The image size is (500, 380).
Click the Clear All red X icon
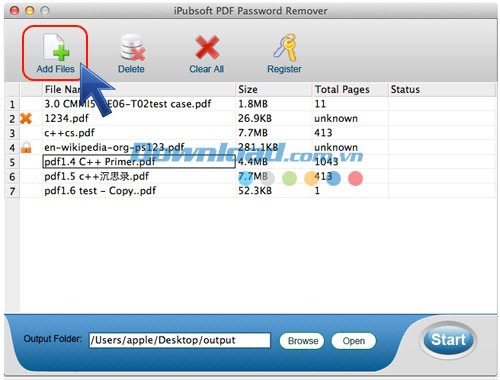point(207,47)
